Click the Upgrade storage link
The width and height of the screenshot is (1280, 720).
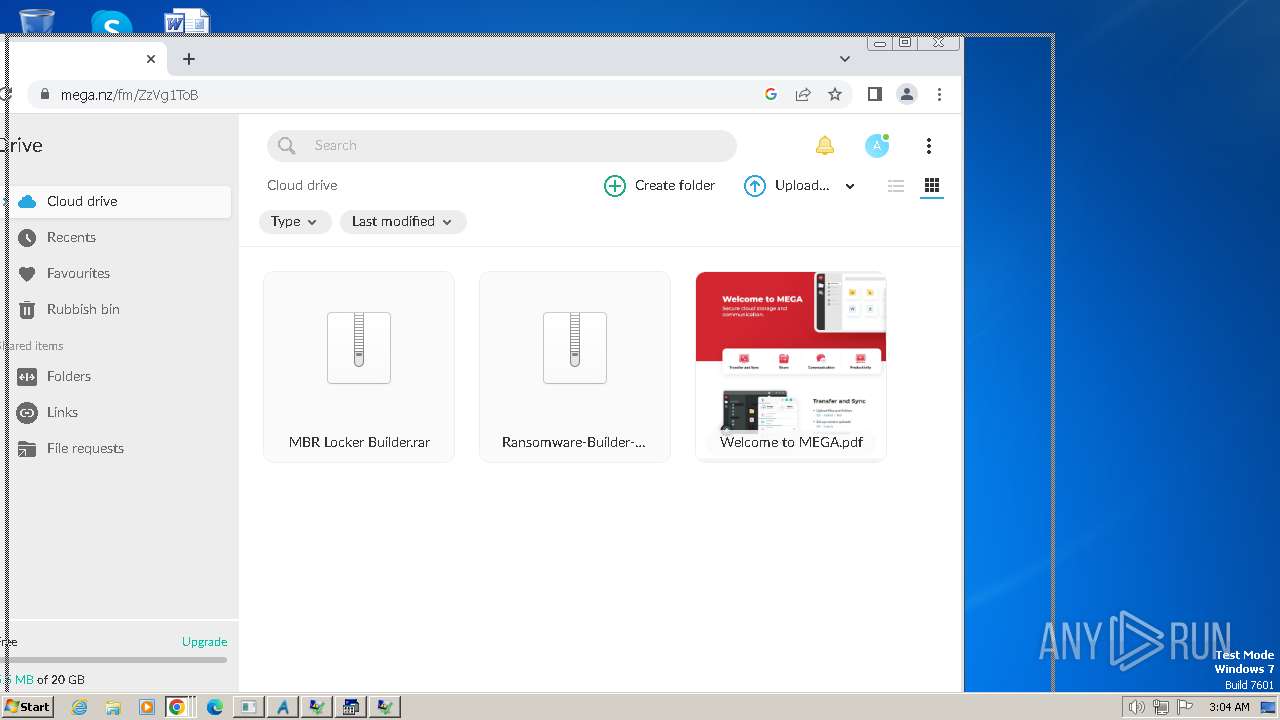[205, 642]
